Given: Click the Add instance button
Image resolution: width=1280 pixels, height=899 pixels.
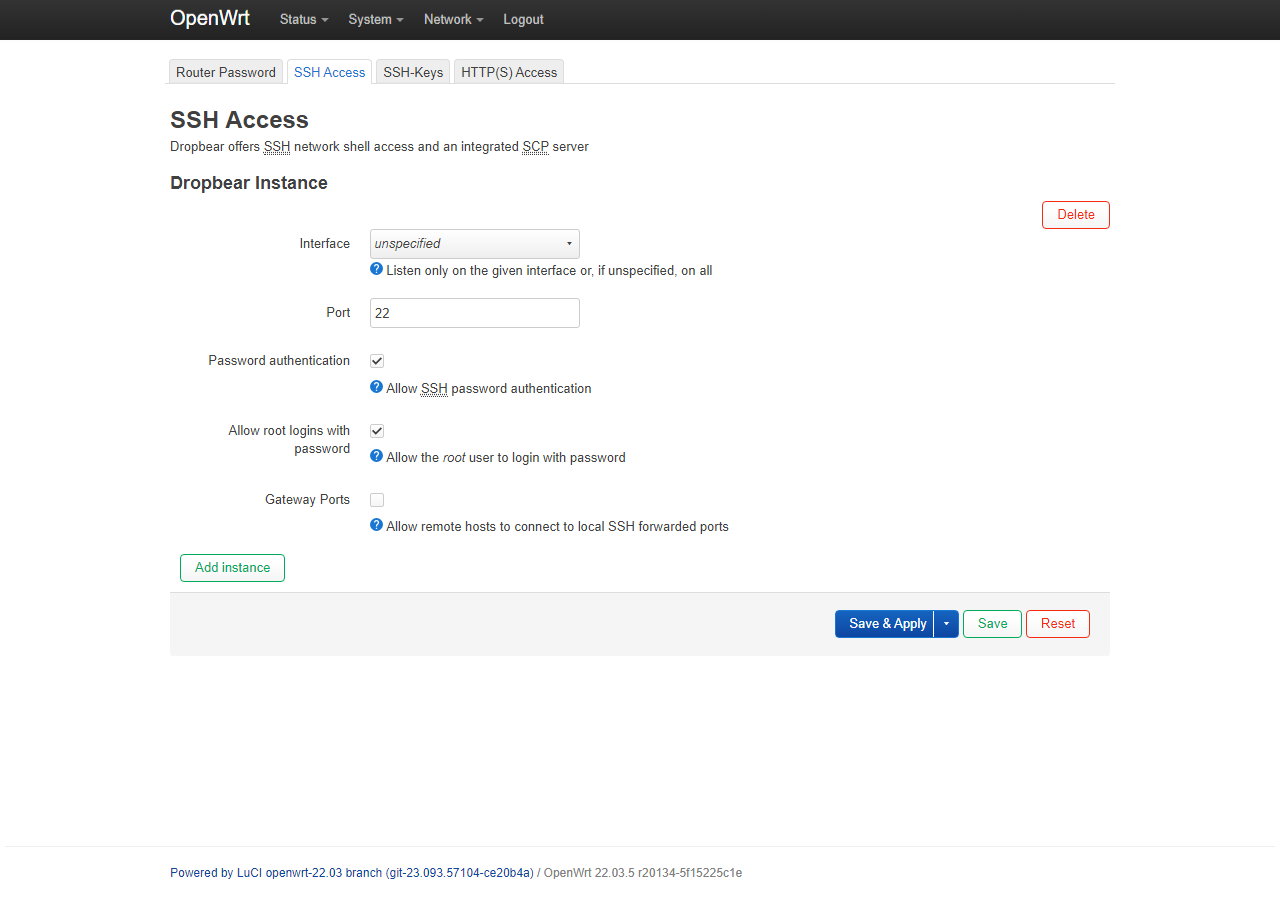Looking at the screenshot, I should pyautogui.click(x=232, y=568).
